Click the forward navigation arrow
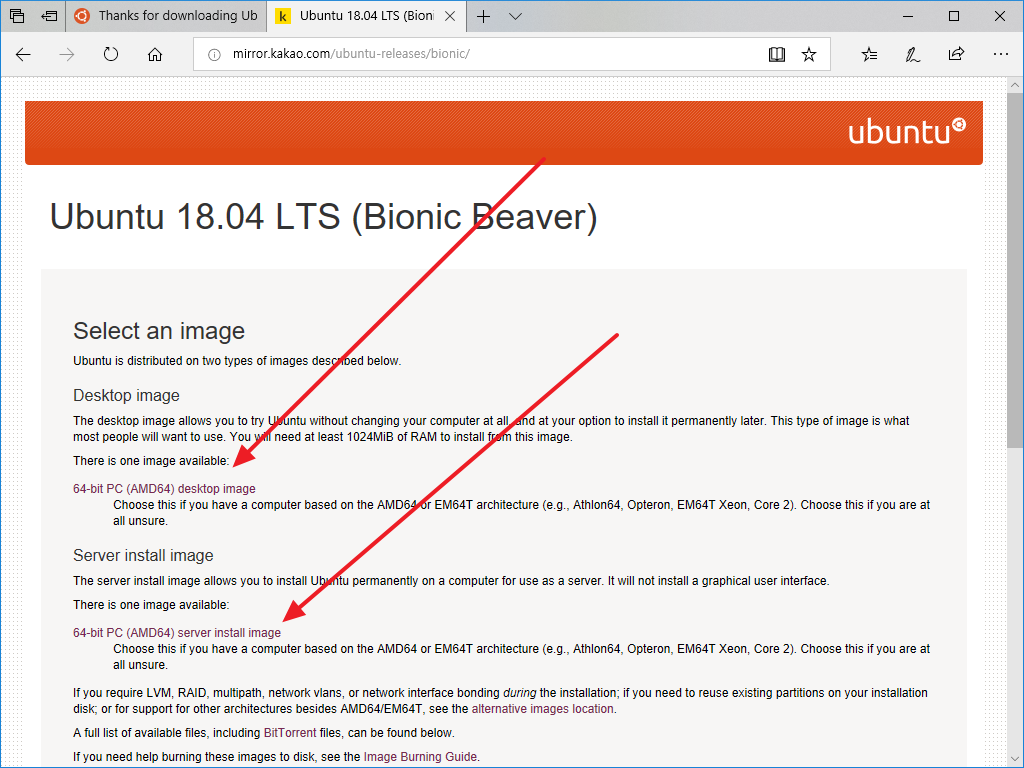1024x768 pixels. click(67, 54)
